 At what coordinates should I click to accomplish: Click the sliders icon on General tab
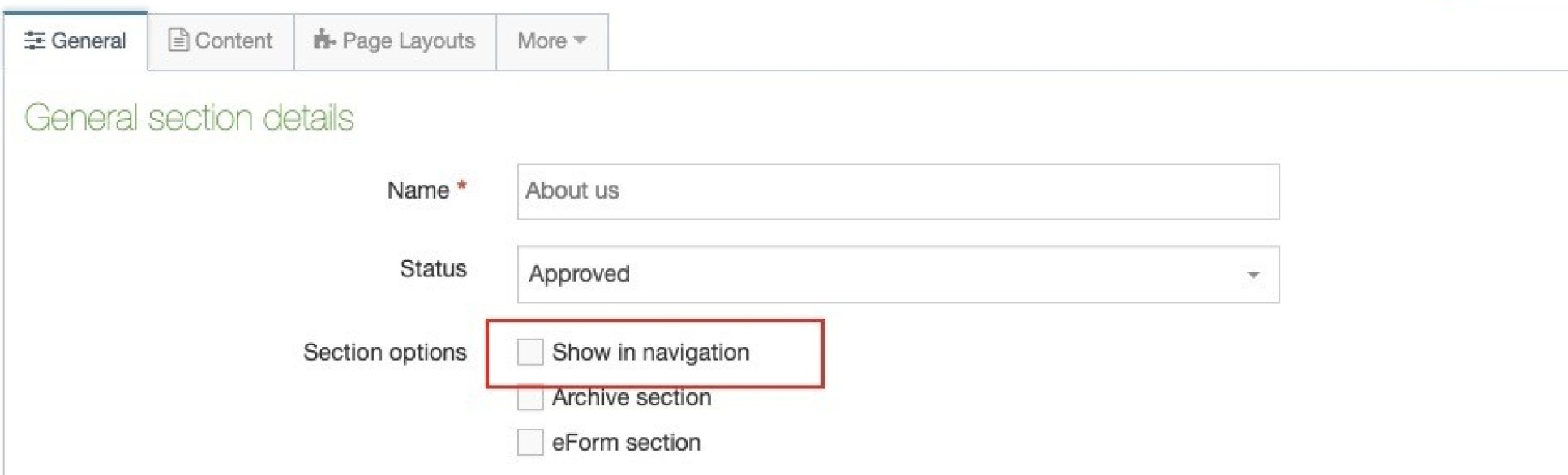click(34, 41)
